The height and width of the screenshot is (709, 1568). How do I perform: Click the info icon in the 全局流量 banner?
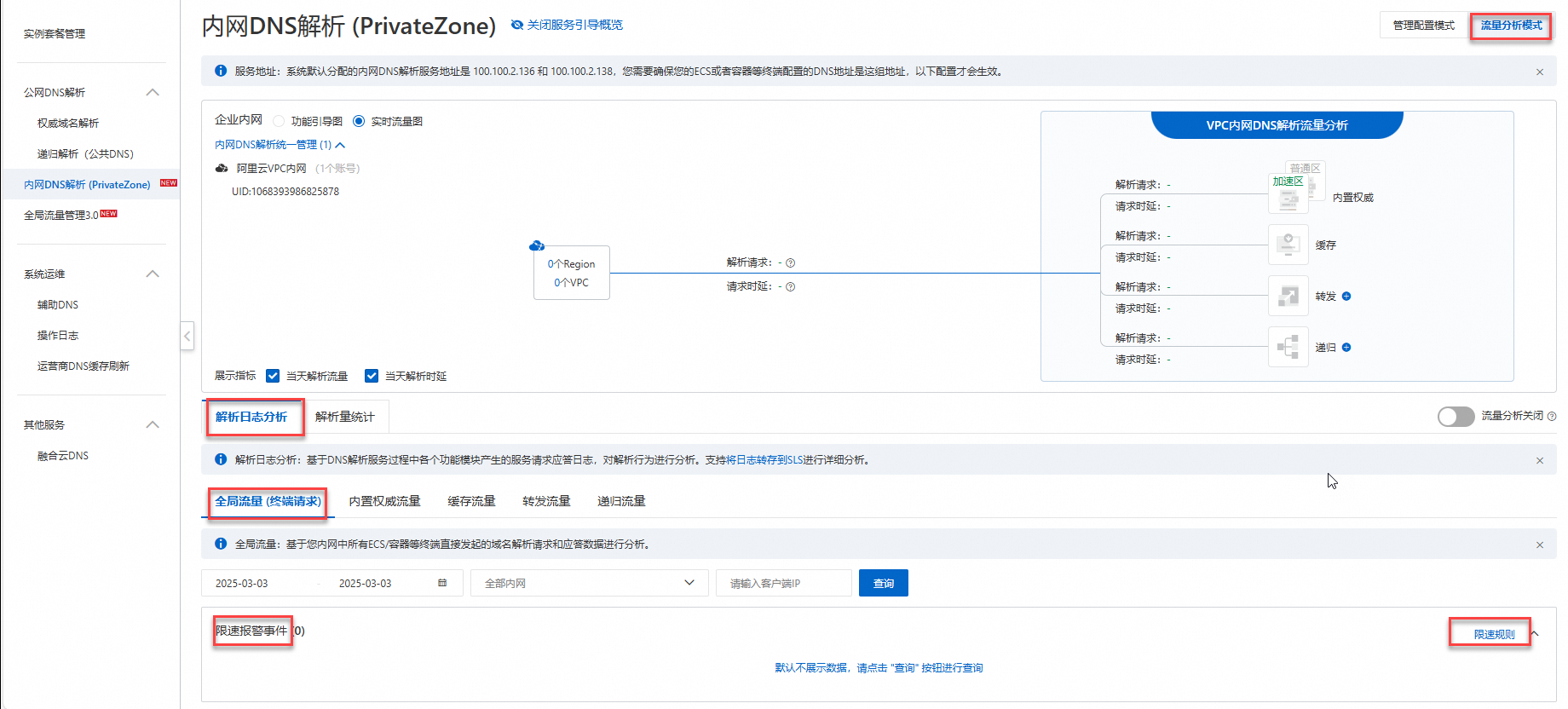tap(221, 544)
